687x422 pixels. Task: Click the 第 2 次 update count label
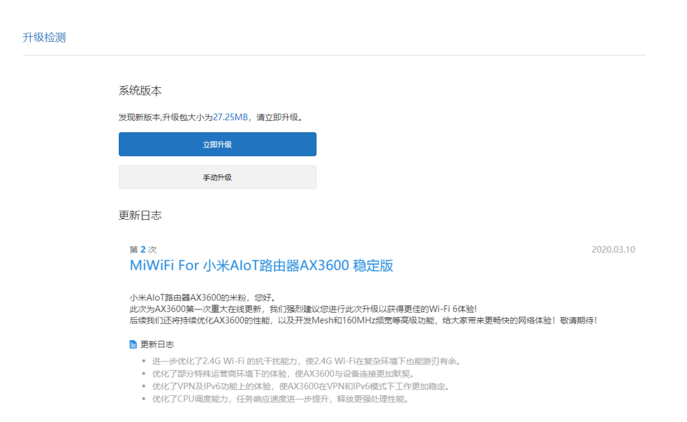click(143, 250)
